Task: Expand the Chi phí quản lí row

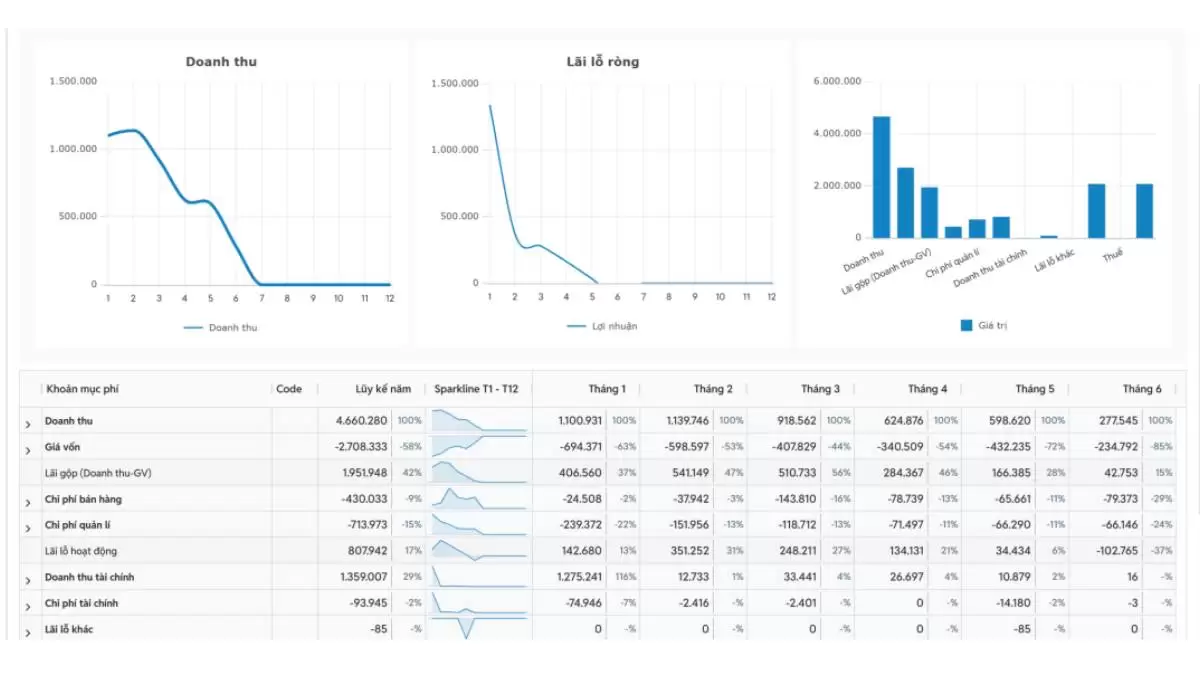Action: click(x=28, y=526)
